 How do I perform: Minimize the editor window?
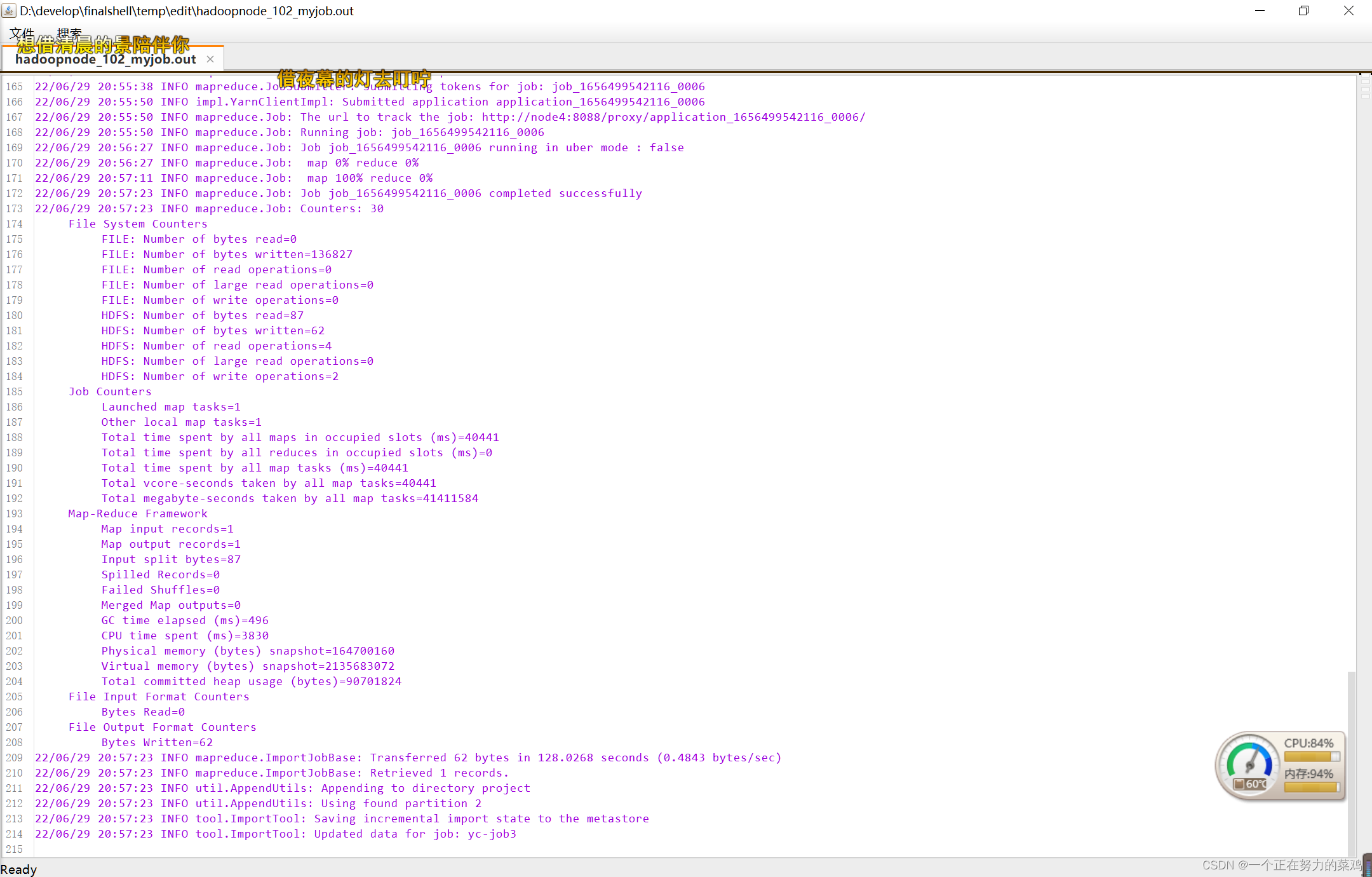[1260, 11]
